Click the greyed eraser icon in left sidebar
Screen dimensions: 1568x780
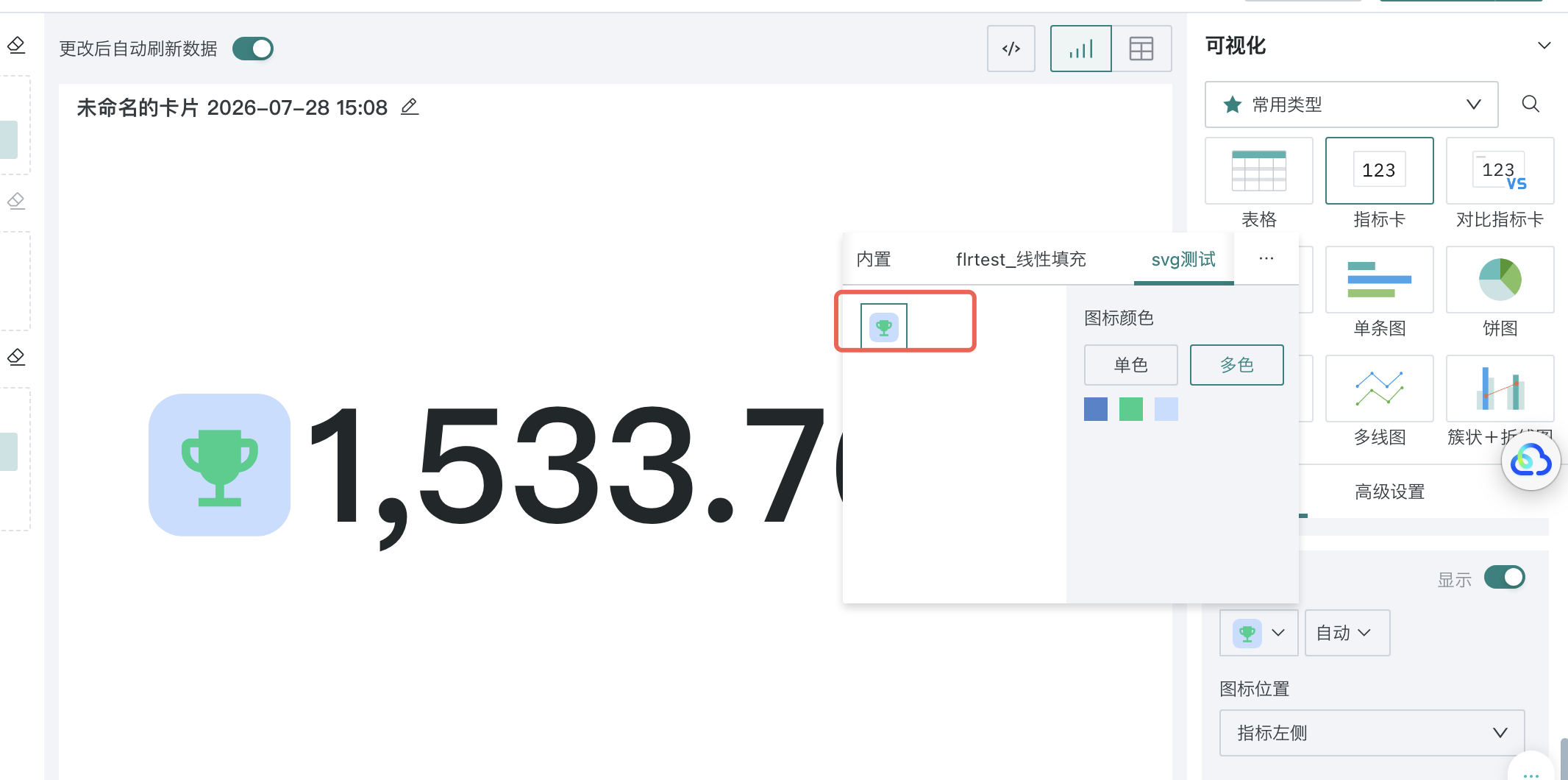(x=16, y=200)
